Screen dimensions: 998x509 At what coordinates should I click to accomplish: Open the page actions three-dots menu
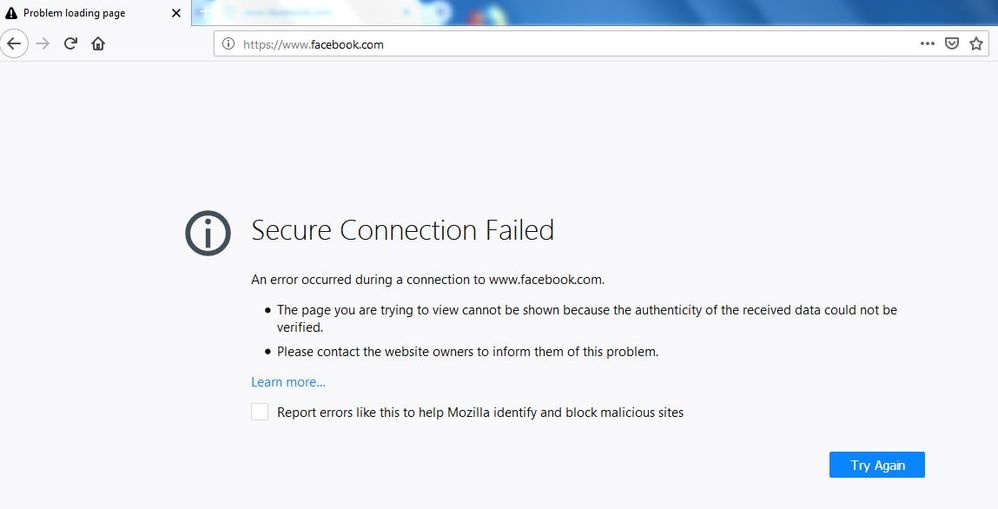[927, 44]
